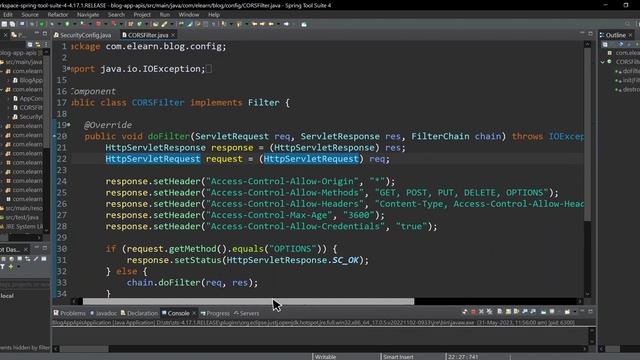The image size is (640, 360).
Task: Minimize the Console panel
Action: pos(582,311)
